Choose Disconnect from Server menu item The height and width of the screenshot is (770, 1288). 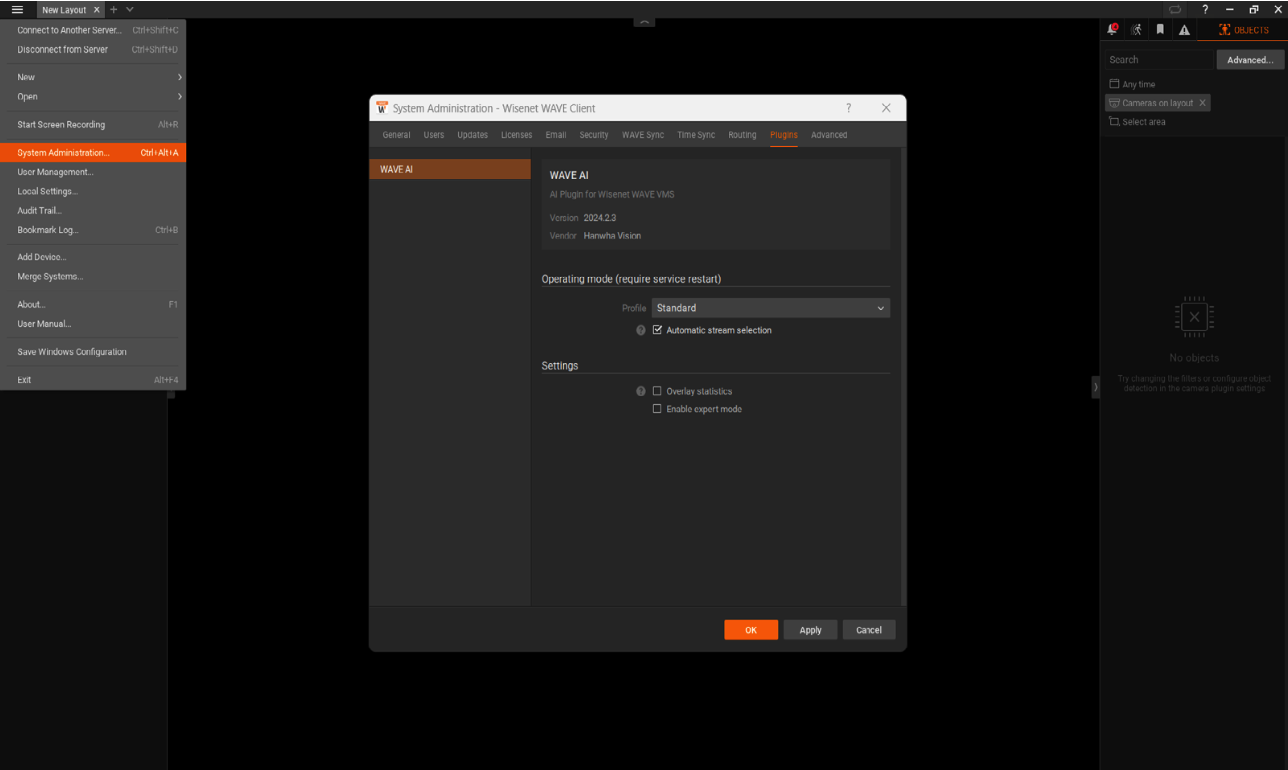[x=93, y=49]
